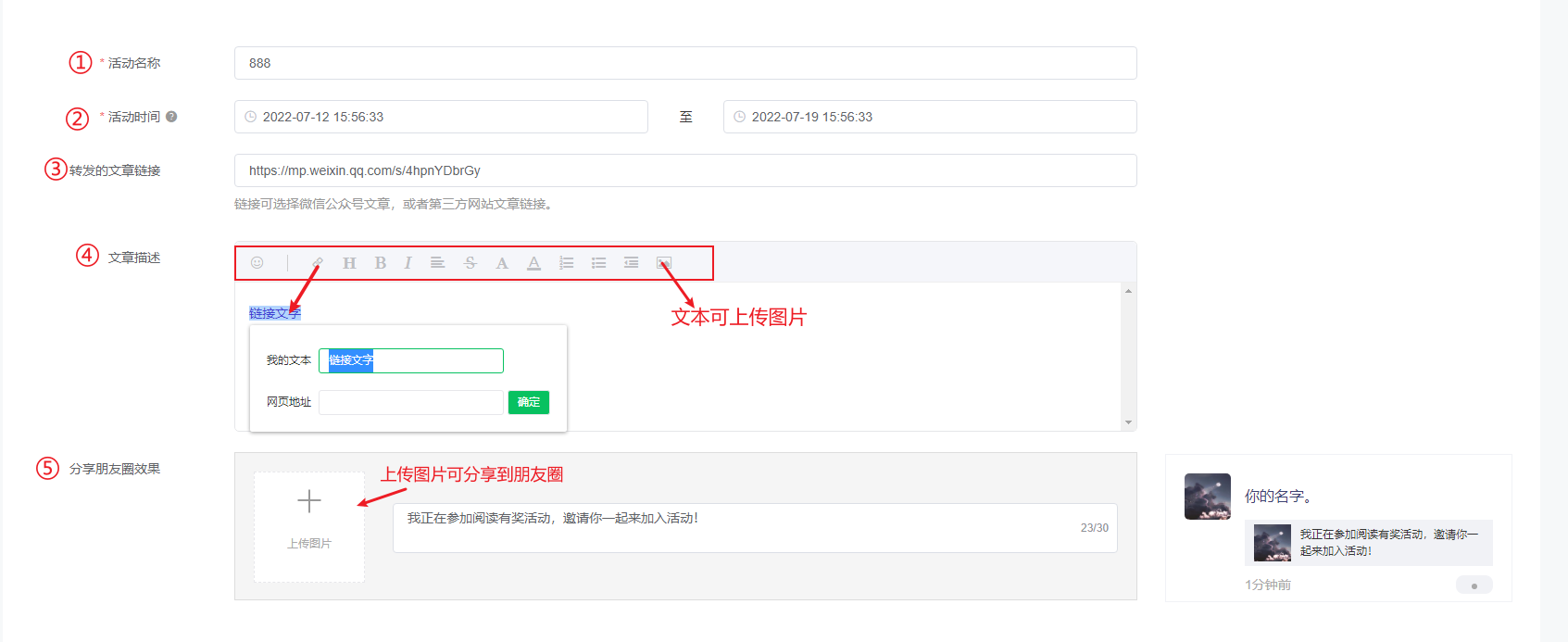Screen dimensions: 1568x642
Task: Click the profile avatar in the moments preview
Action: point(1208,497)
